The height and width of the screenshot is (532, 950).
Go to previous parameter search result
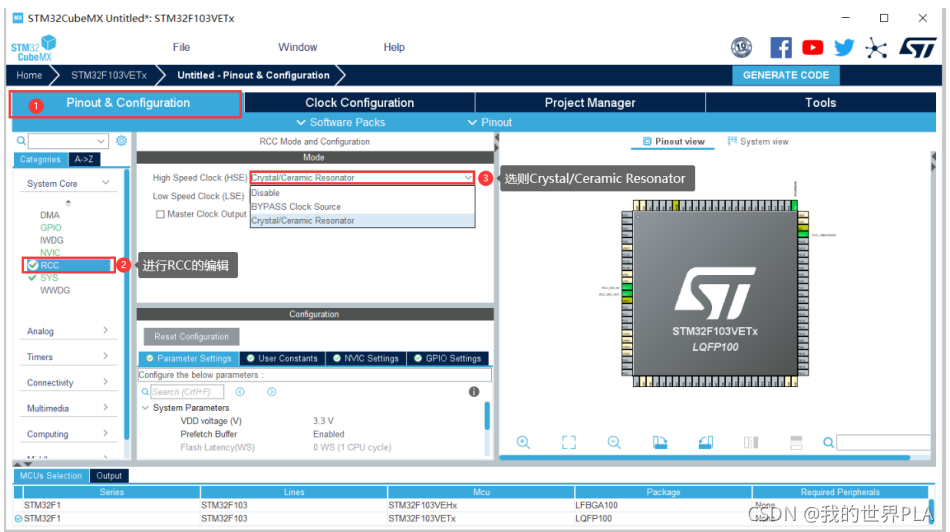click(x=240, y=392)
